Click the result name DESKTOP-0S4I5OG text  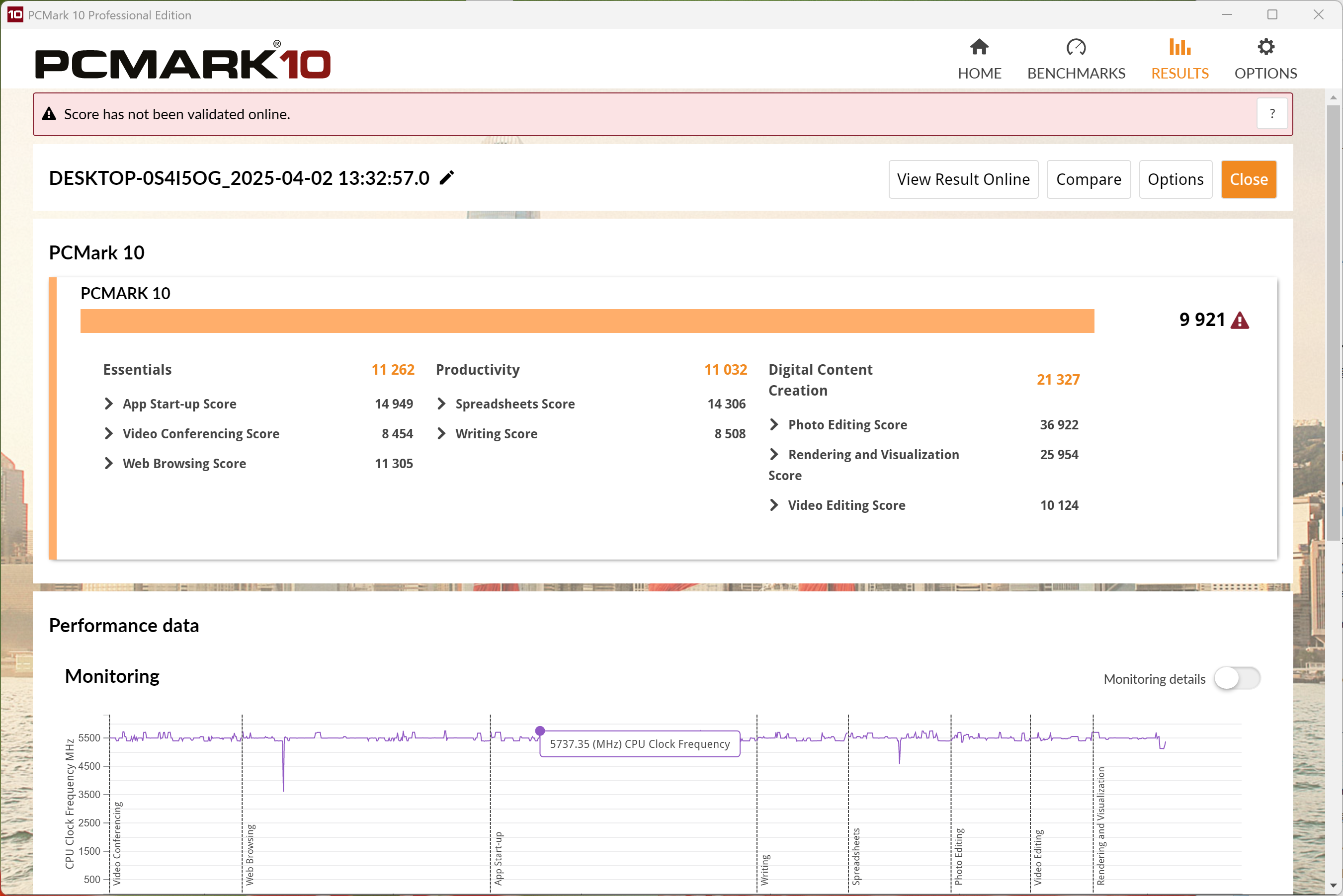click(238, 178)
